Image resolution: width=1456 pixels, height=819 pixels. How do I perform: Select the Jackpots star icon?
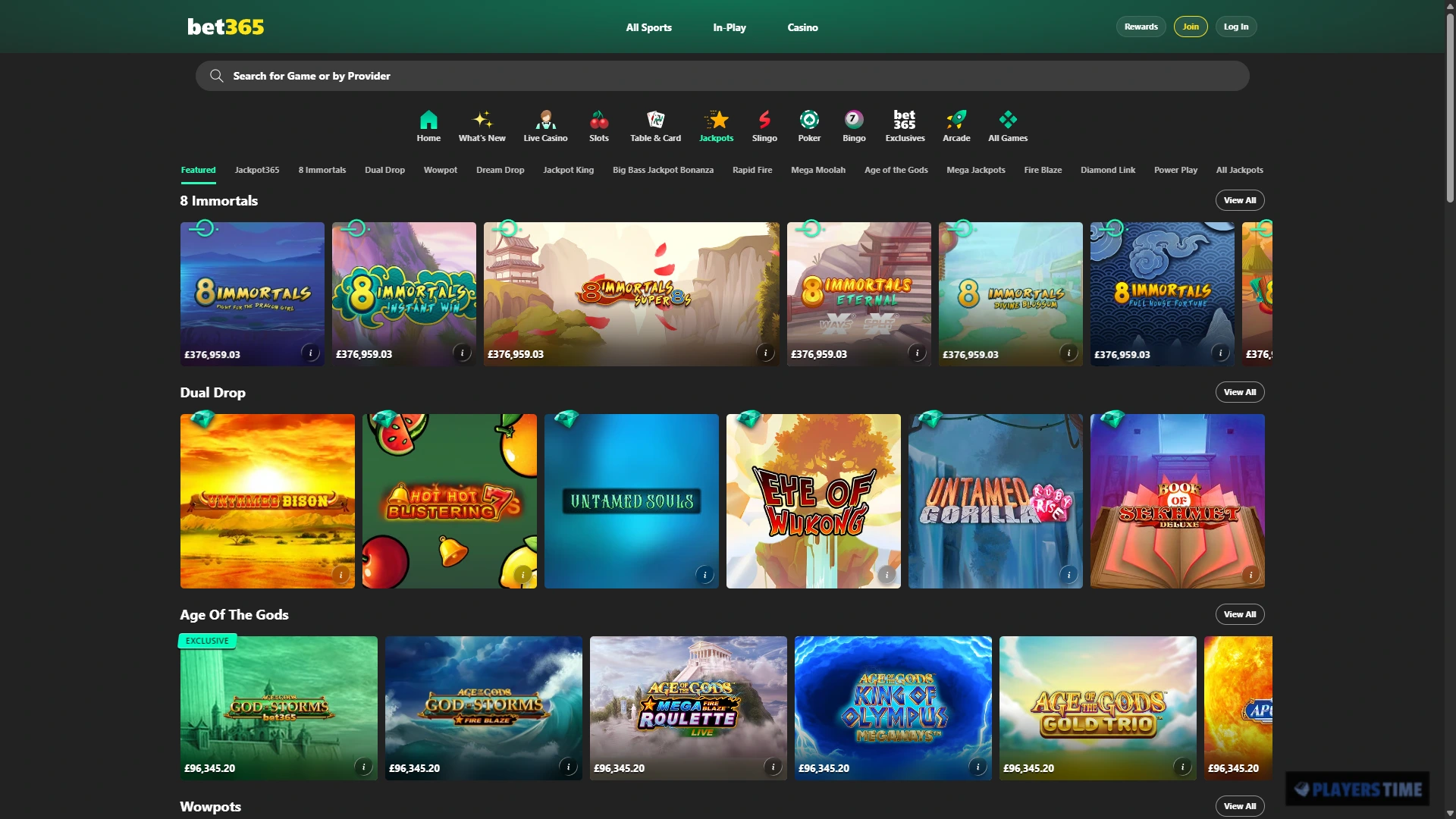click(717, 120)
